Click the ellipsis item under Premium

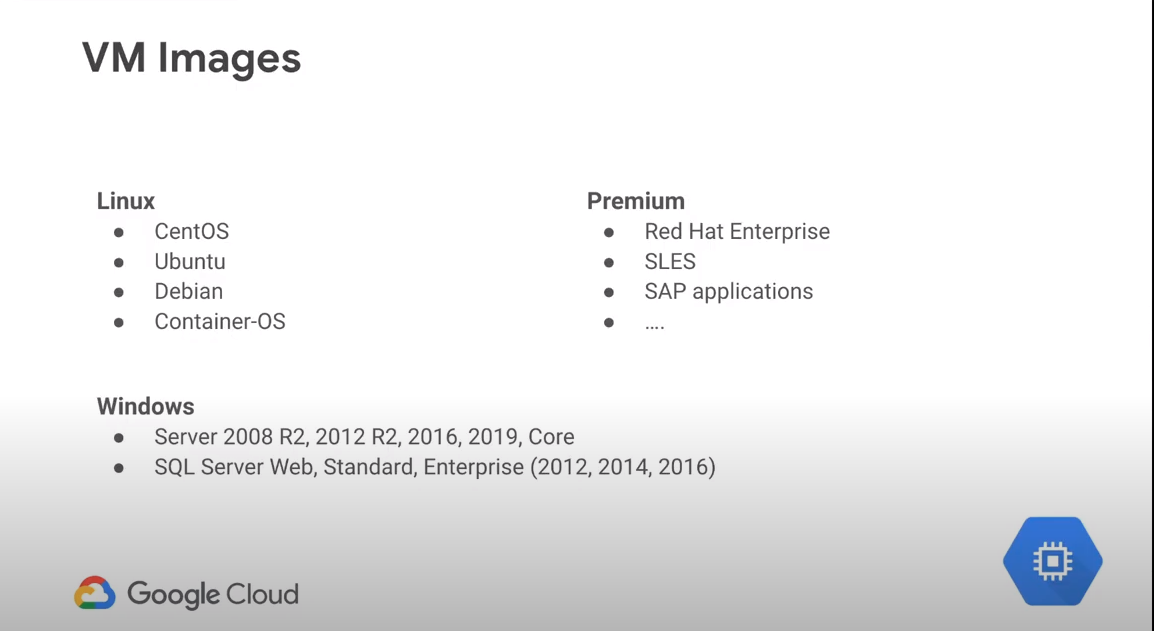click(x=654, y=323)
